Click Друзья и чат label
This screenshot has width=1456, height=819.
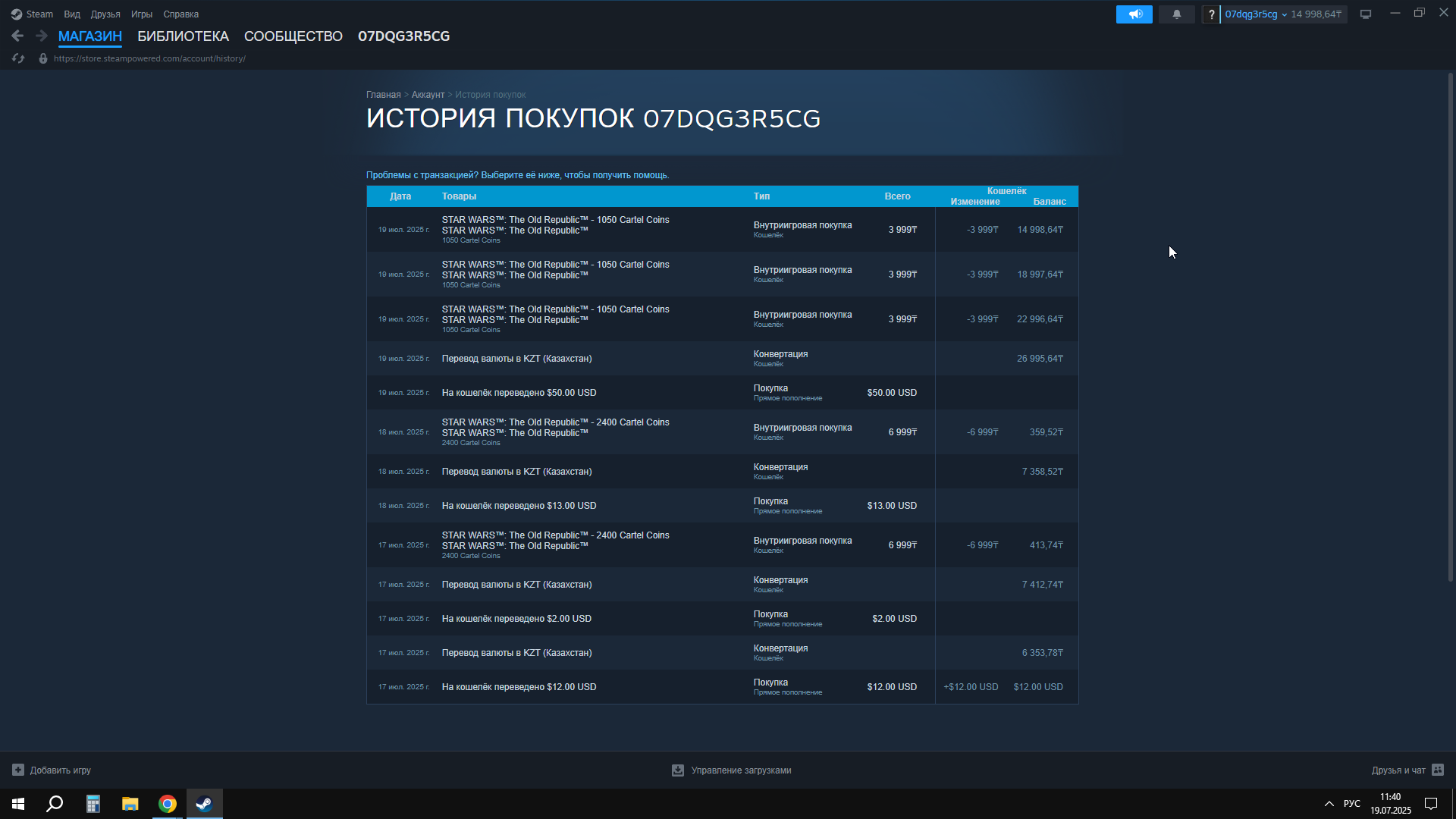[1398, 770]
